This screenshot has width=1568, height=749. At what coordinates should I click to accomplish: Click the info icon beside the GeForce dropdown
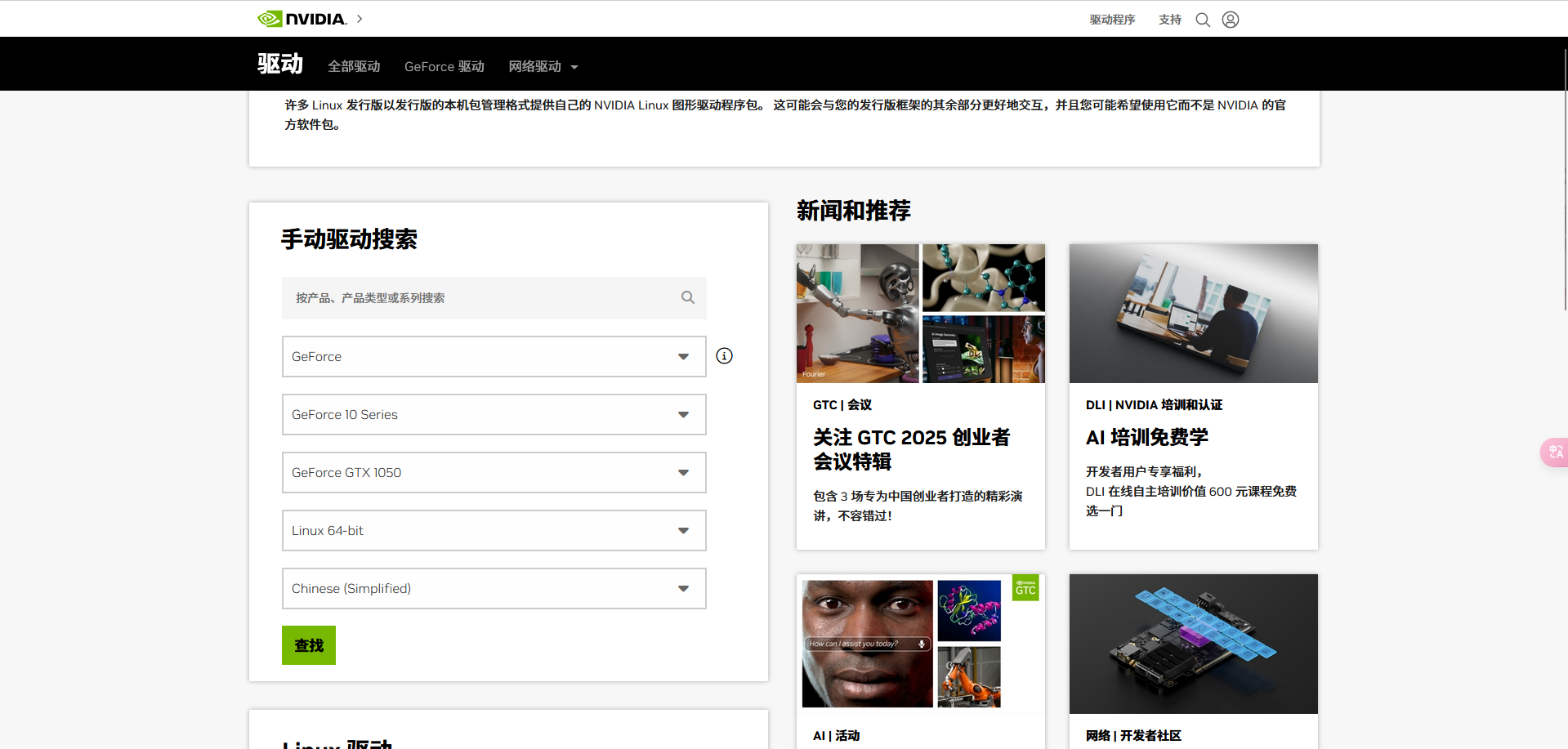click(724, 356)
